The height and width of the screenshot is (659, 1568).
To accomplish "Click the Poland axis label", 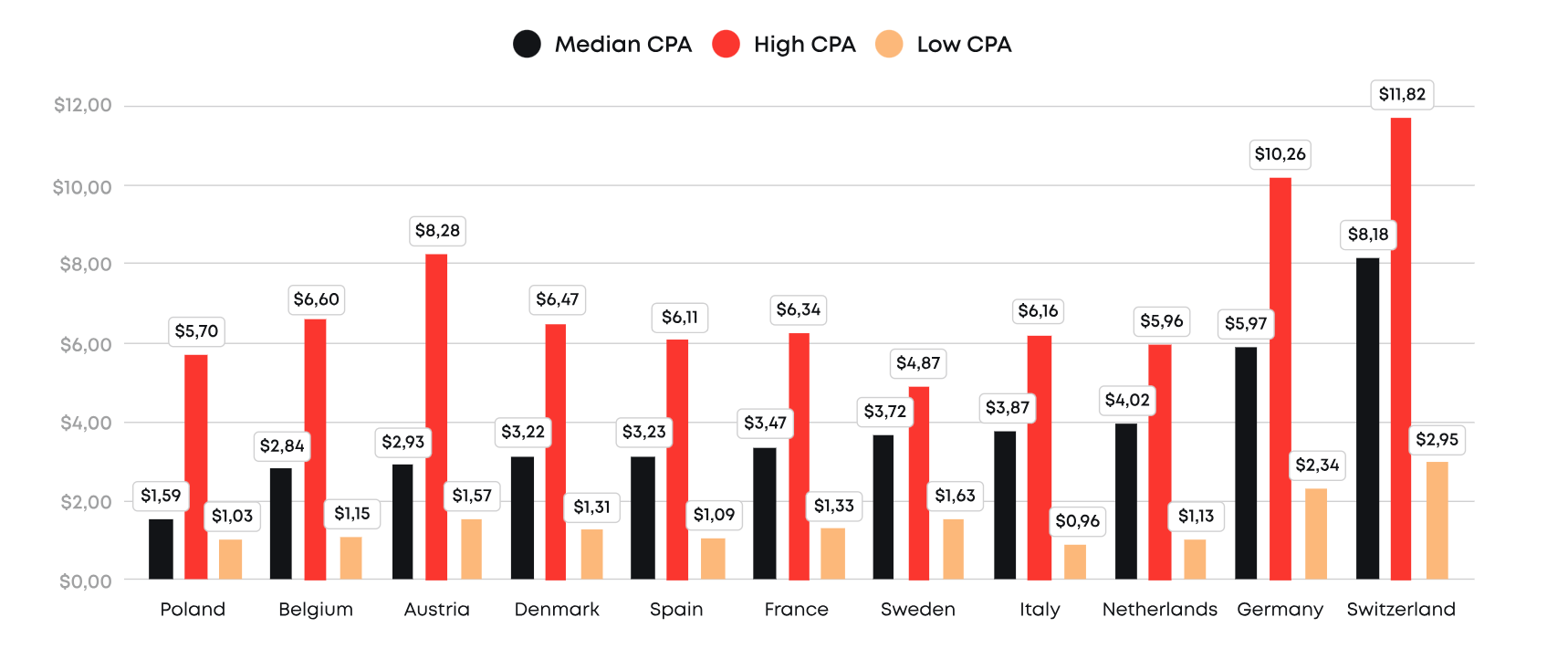I will point(193,609).
